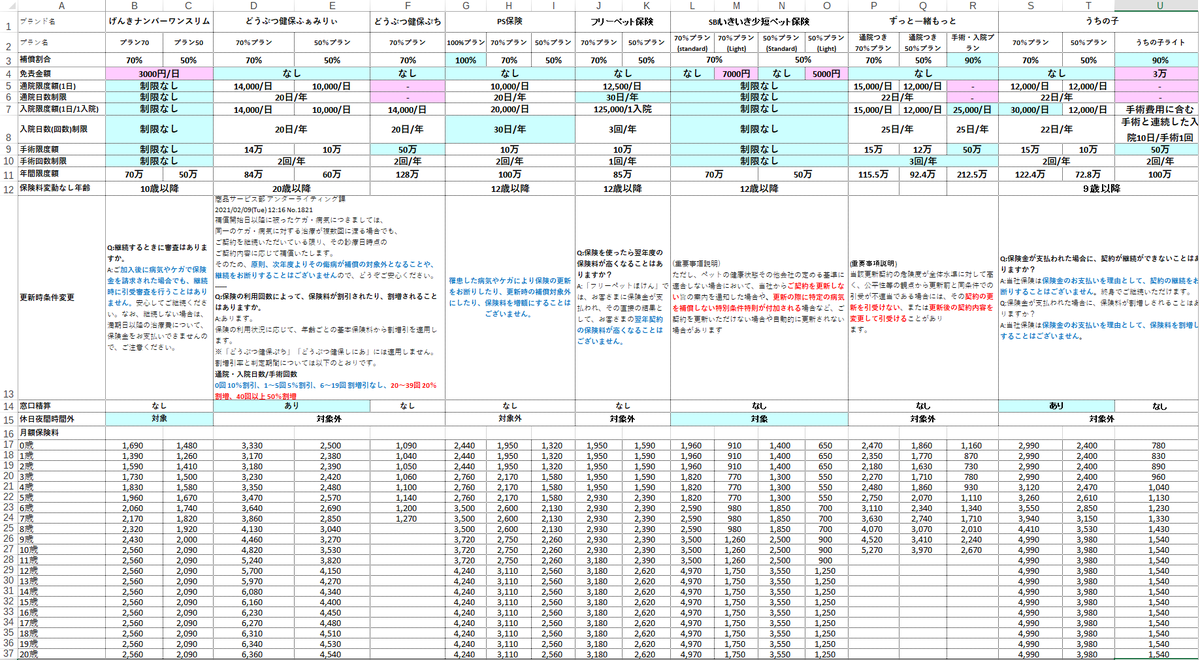Click the 'どうぶつ健保ふぁみりぃ' brand cell
The image size is (1200, 660).
click(293, 20)
